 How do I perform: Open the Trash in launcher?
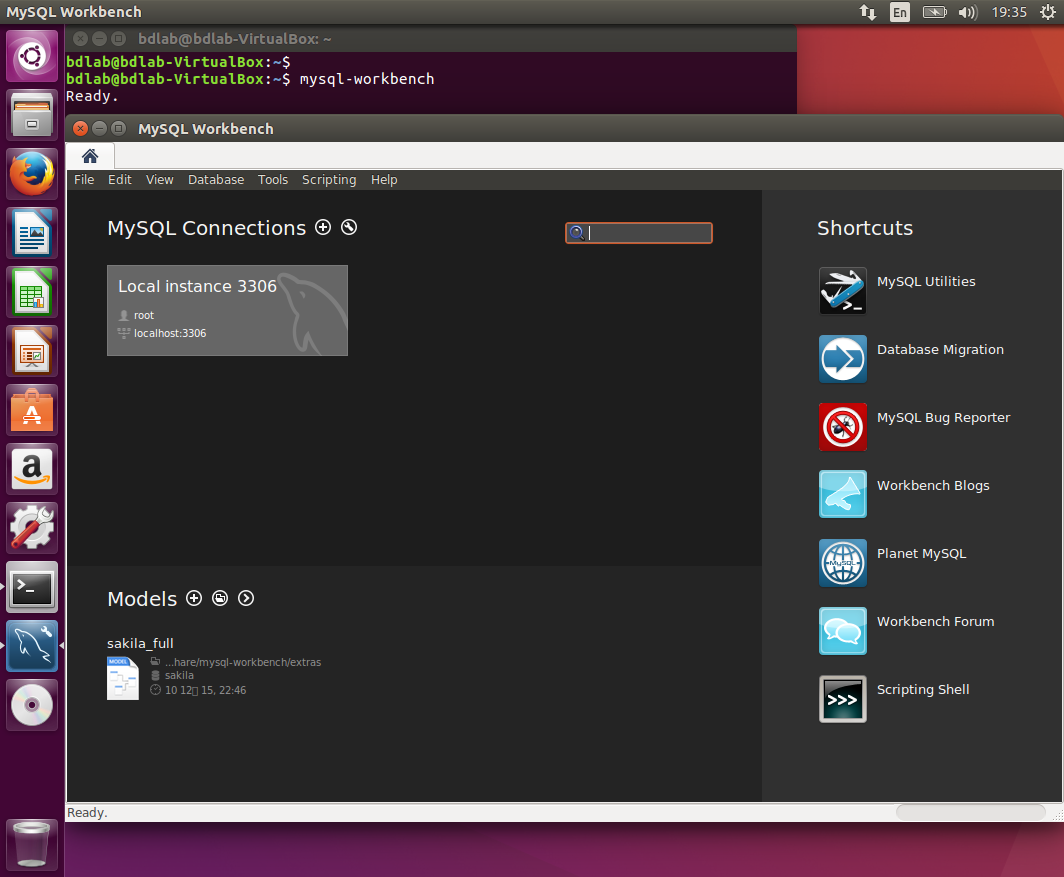(32, 844)
